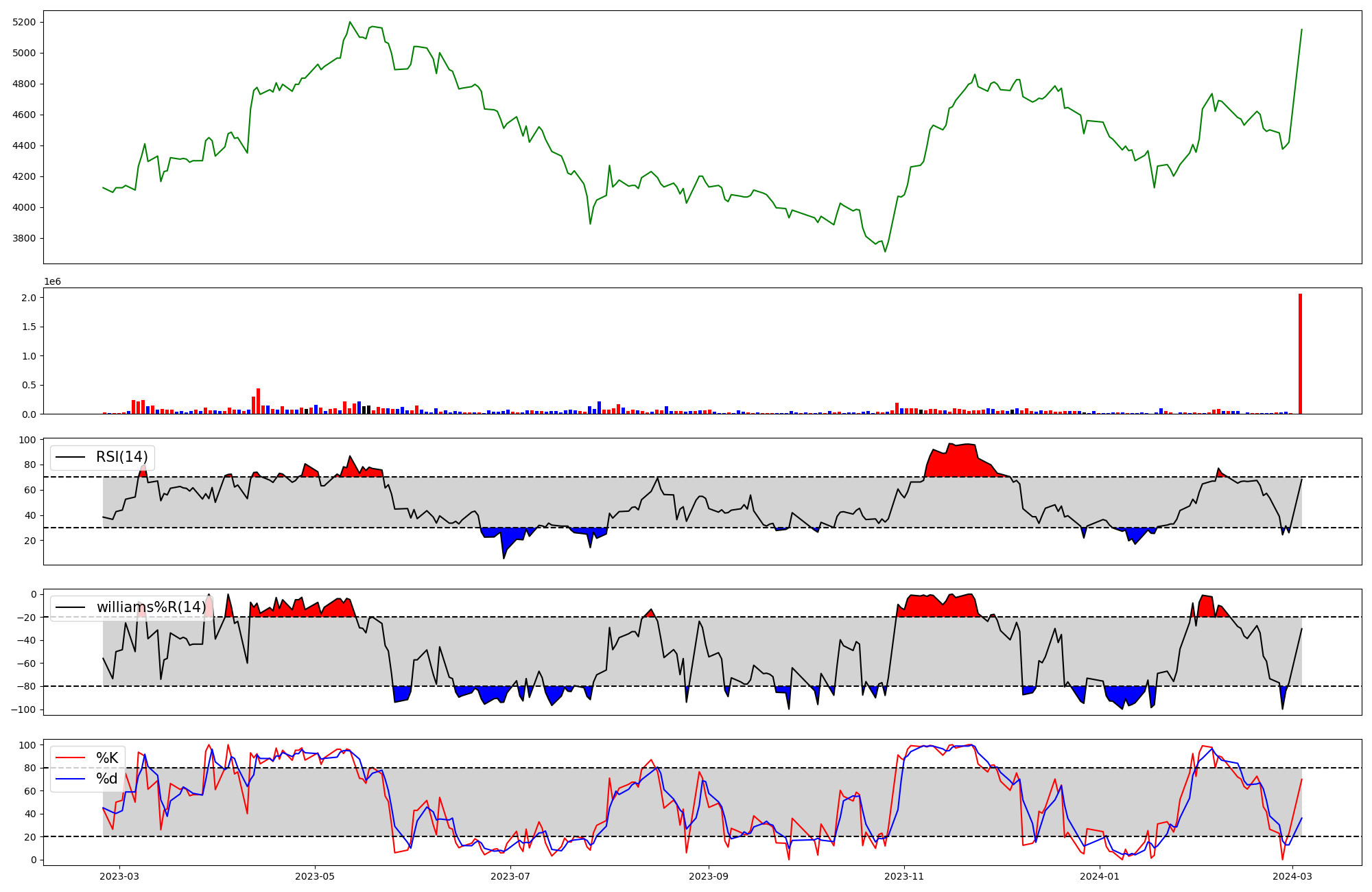Click the %d legend text
Screen dimensions: 1372x892
[107, 779]
